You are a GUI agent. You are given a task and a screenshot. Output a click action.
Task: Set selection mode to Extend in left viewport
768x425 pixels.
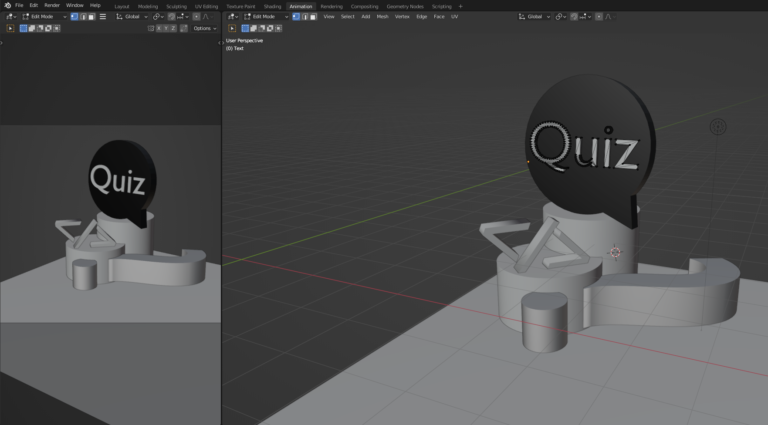pyautogui.click(x=31, y=28)
